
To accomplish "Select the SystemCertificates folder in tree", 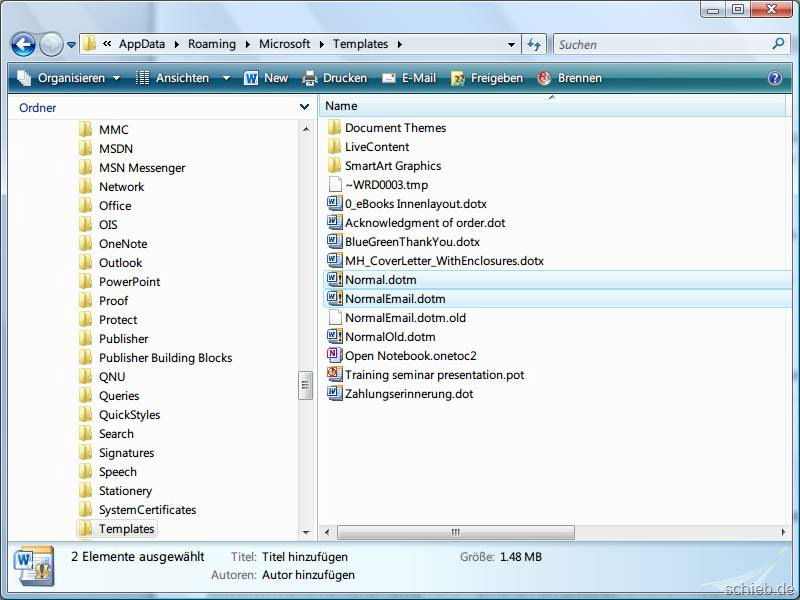I will coord(138,510).
